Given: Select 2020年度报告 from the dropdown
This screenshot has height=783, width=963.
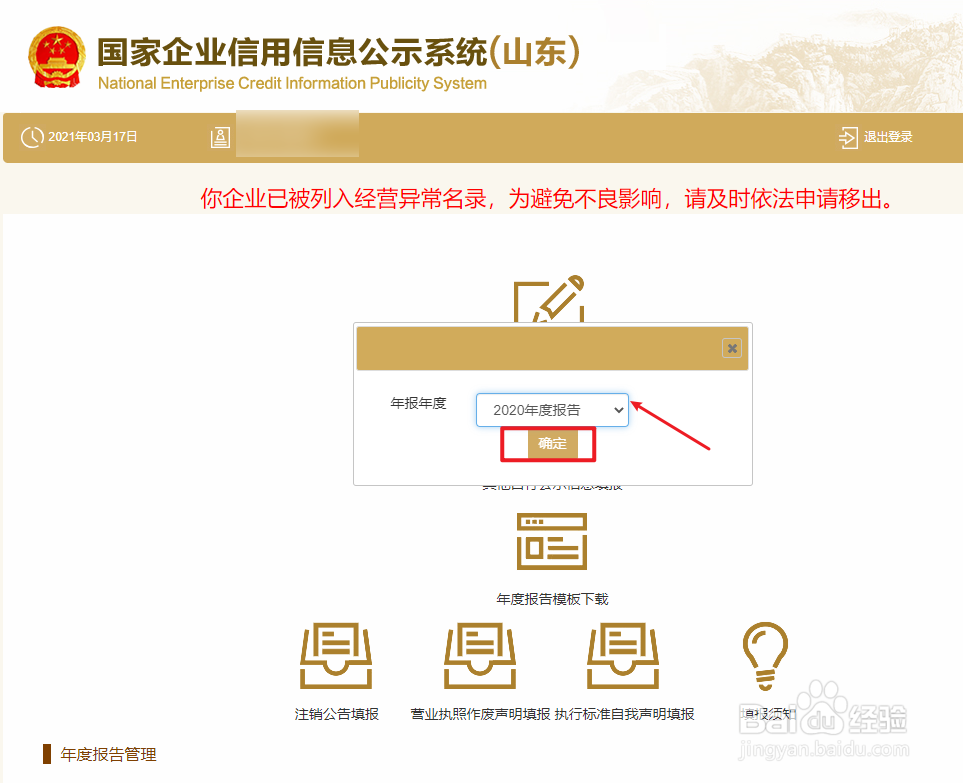Looking at the screenshot, I should pyautogui.click(x=540, y=410).
